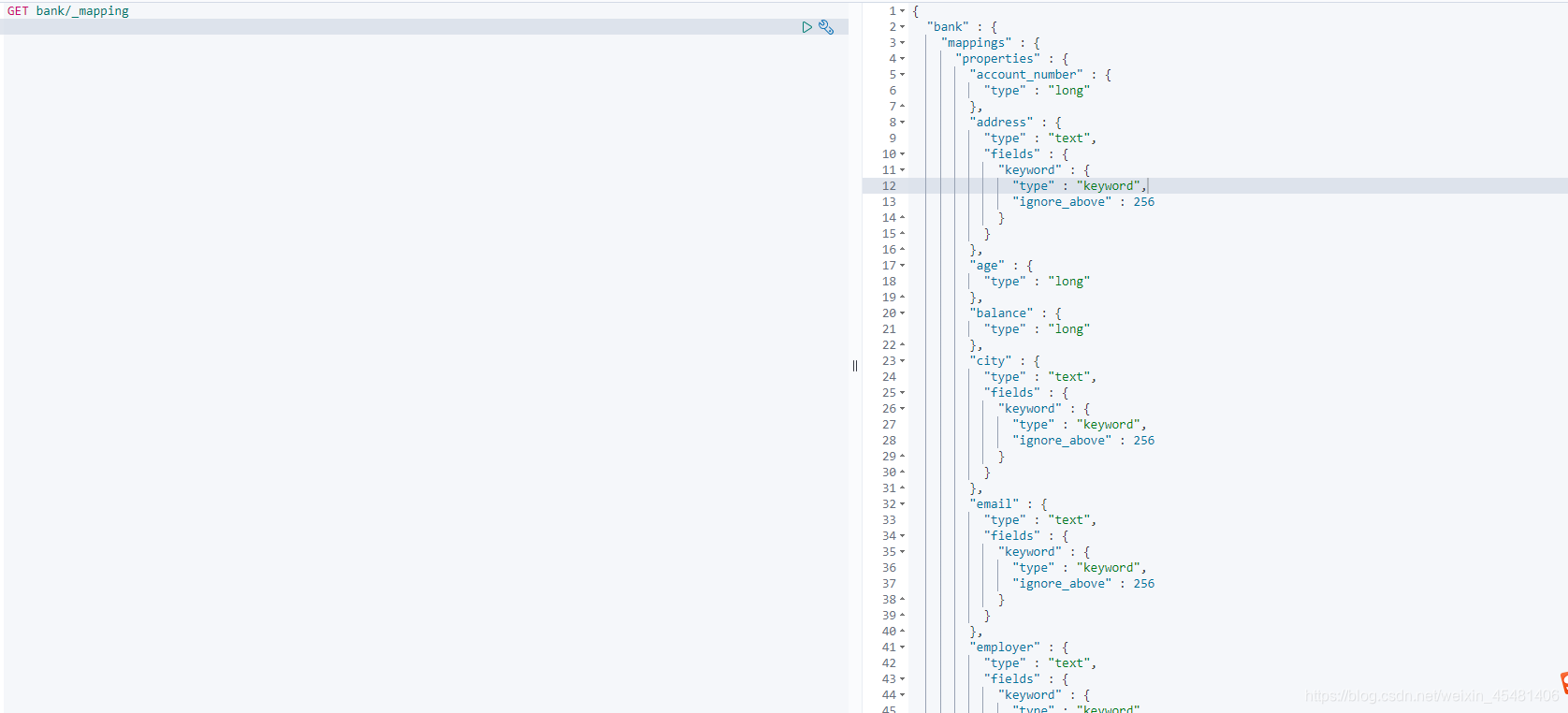The image size is (1568, 713).
Task: Fold the "address" block at line 8
Action: (903, 123)
